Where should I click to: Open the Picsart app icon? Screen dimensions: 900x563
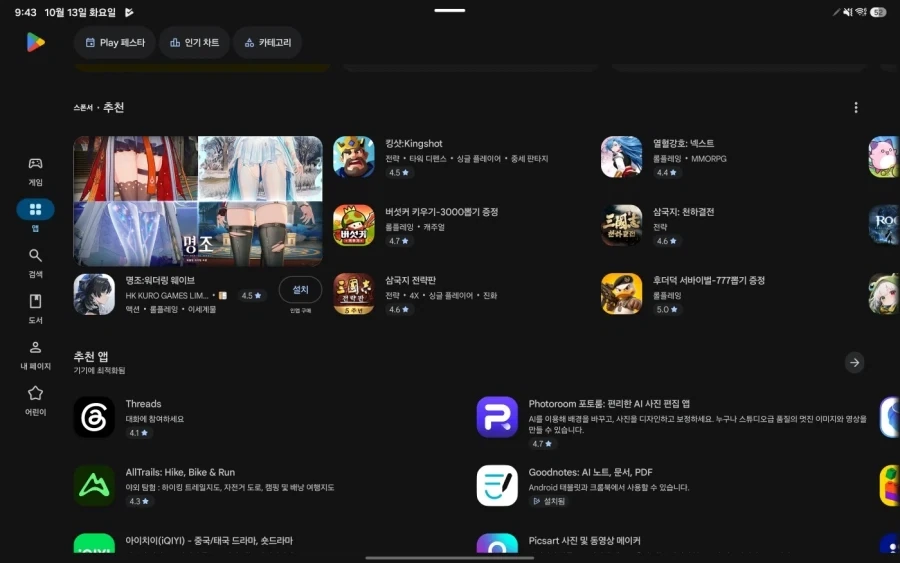[x=497, y=543]
